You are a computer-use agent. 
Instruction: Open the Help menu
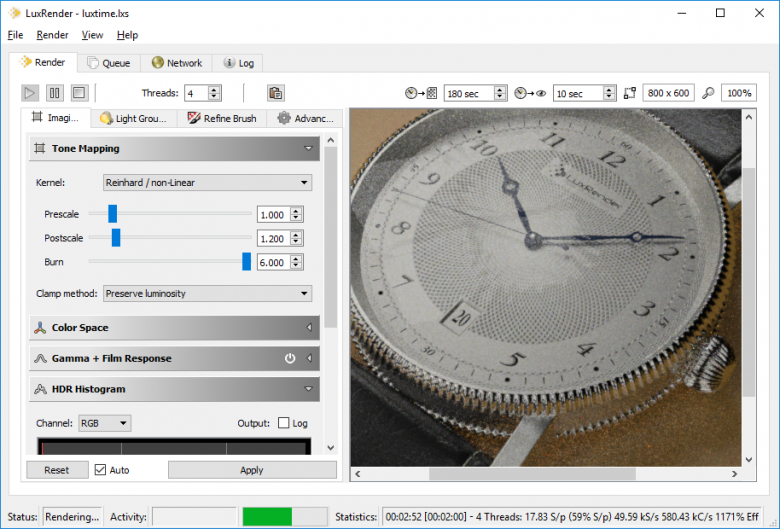(127, 35)
